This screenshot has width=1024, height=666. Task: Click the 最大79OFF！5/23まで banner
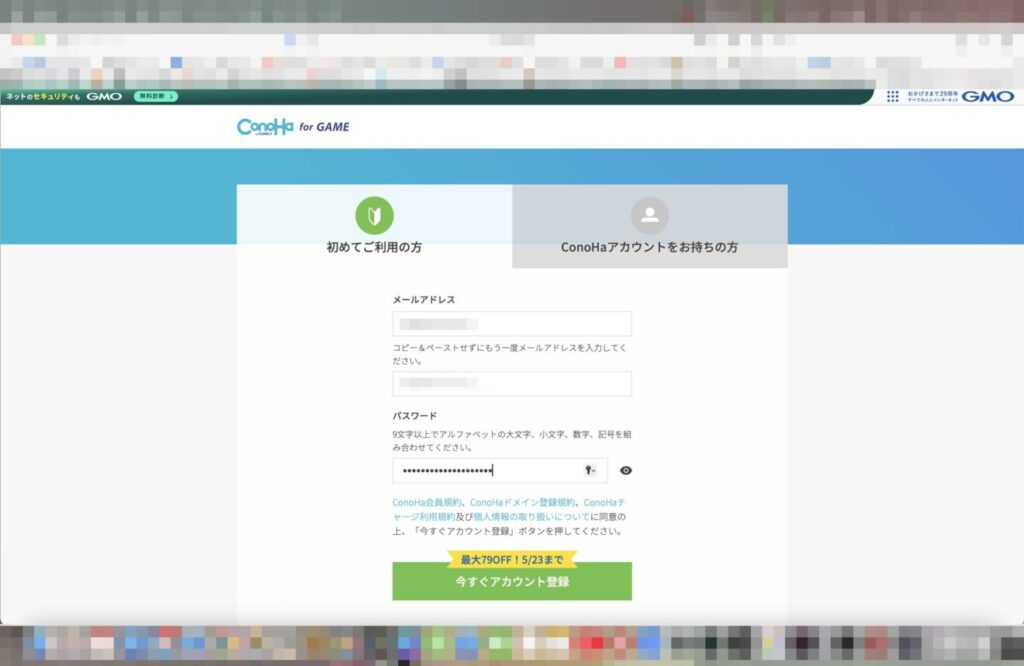[x=512, y=560]
